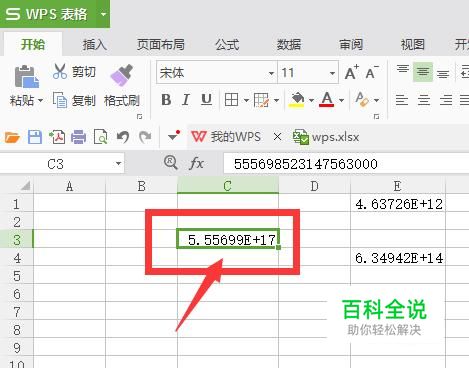Open the 公式 ribbon tab
The height and width of the screenshot is (368, 469).
pyautogui.click(x=227, y=44)
